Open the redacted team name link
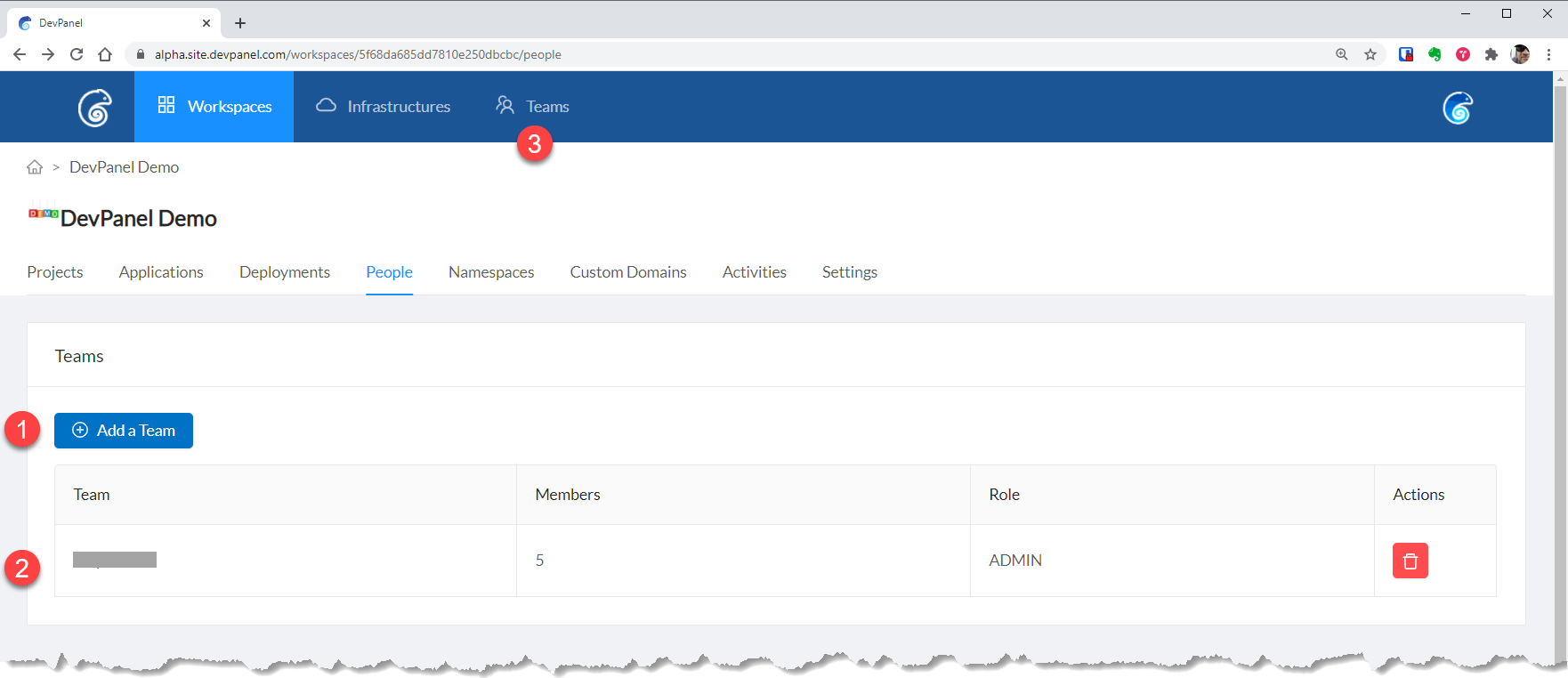Screen dimensions: 1568x678 115,560
